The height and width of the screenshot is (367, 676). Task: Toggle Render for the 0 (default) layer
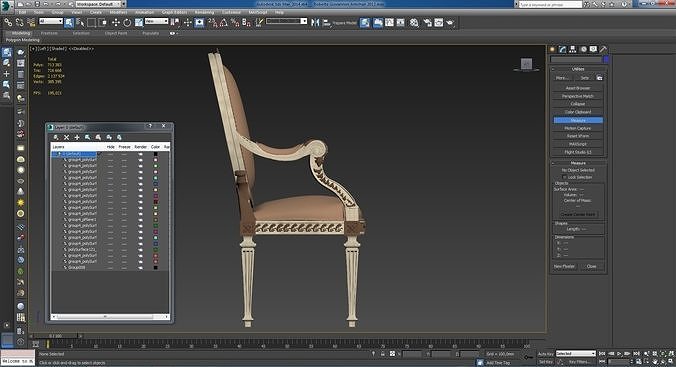click(140, 154)
